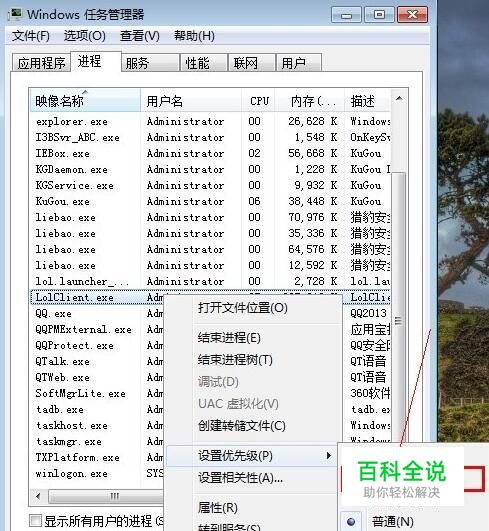This screenshot has width=489, height=531.
Task: Select the tadb.exe process
Action: [x=97, y=409]
